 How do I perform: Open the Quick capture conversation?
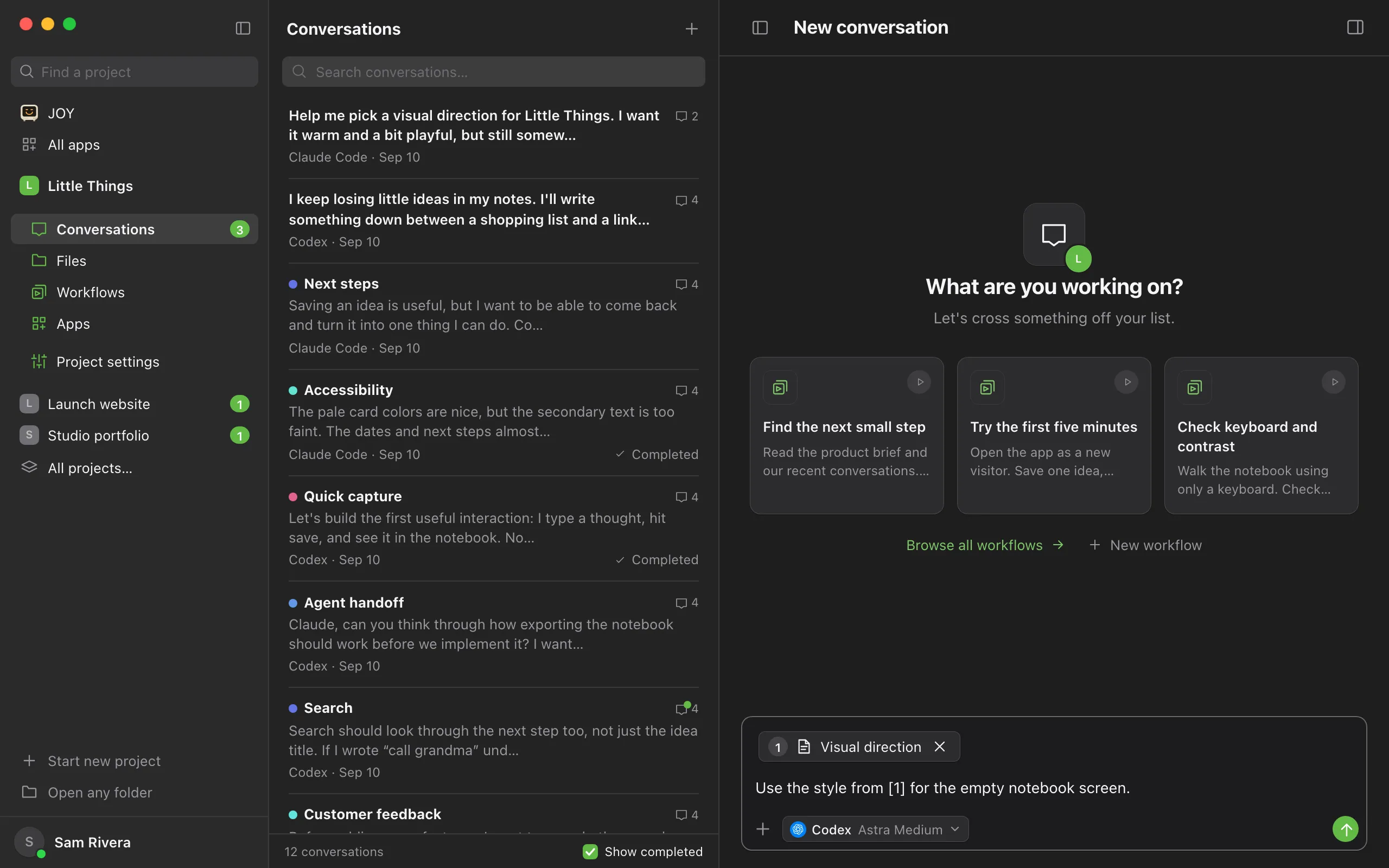tap(494, 528)
